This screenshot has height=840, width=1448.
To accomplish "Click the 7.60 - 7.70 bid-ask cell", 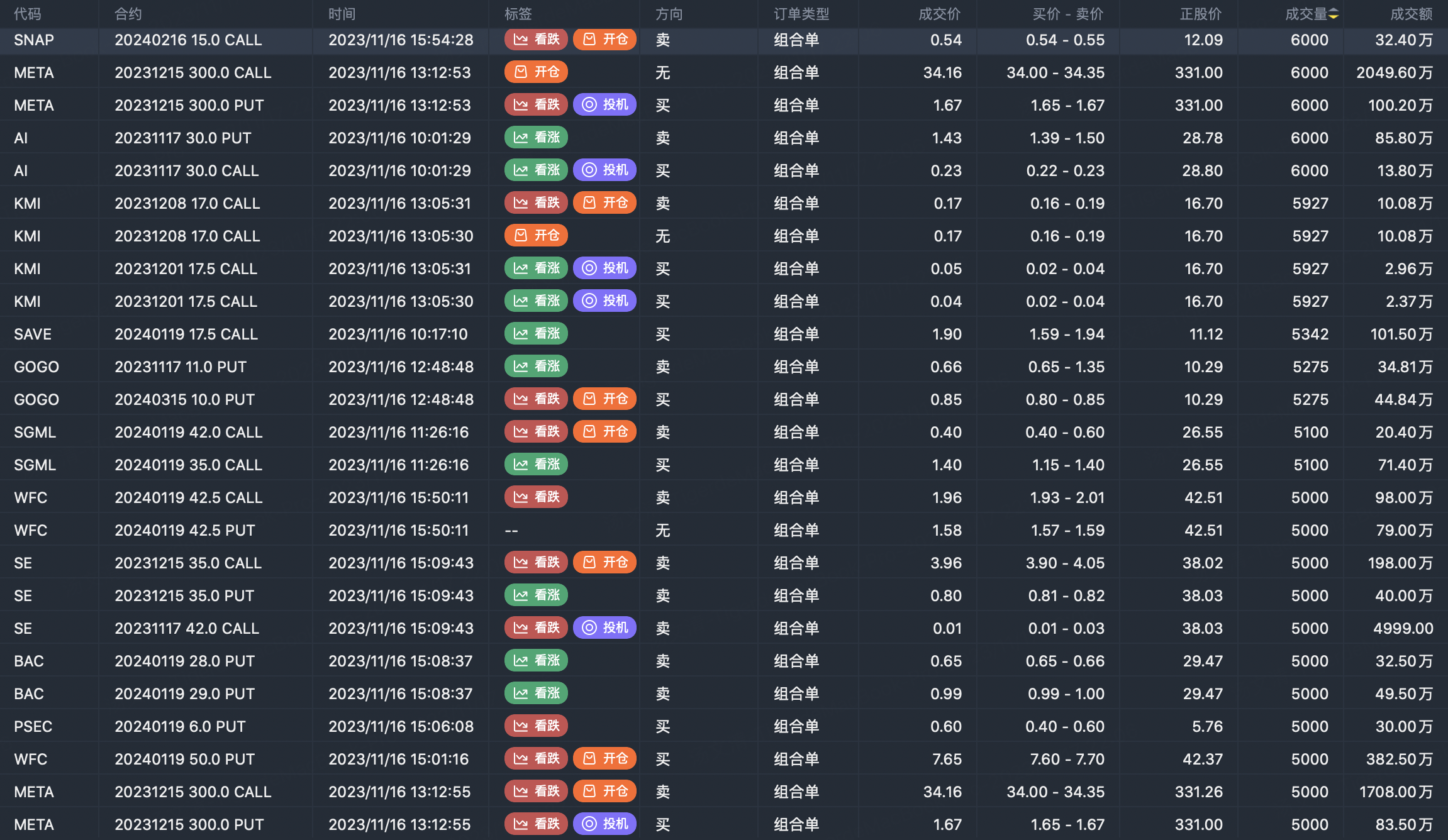I will [1067, 759].
